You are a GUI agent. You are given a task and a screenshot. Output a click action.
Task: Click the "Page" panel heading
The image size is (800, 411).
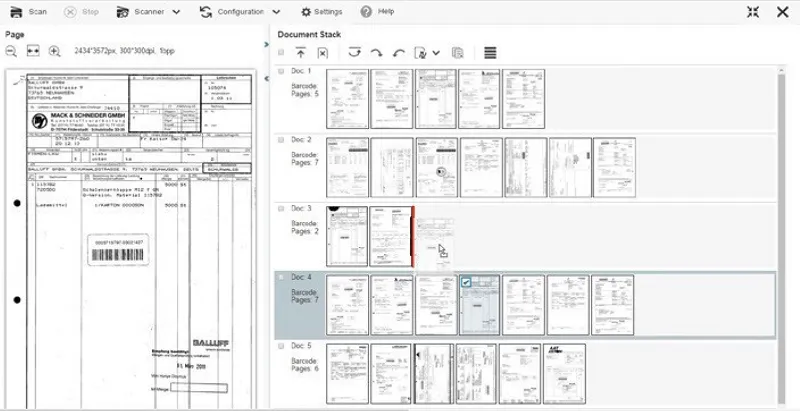click(x=15, y=35)
